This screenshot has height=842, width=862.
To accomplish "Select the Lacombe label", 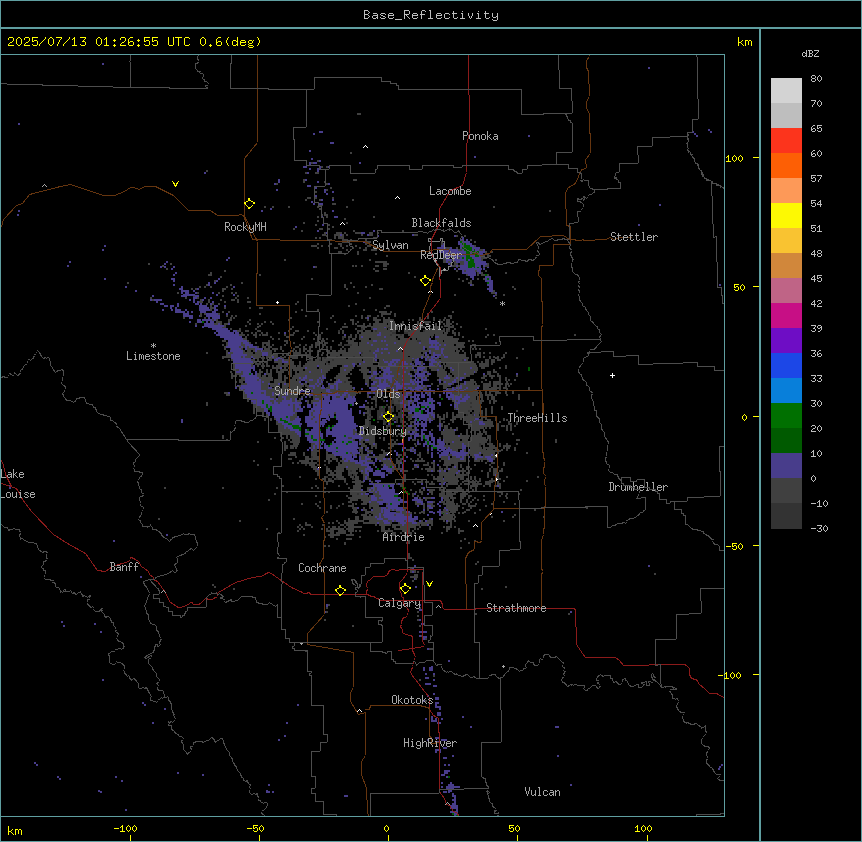I will click(x=450, y=191).
